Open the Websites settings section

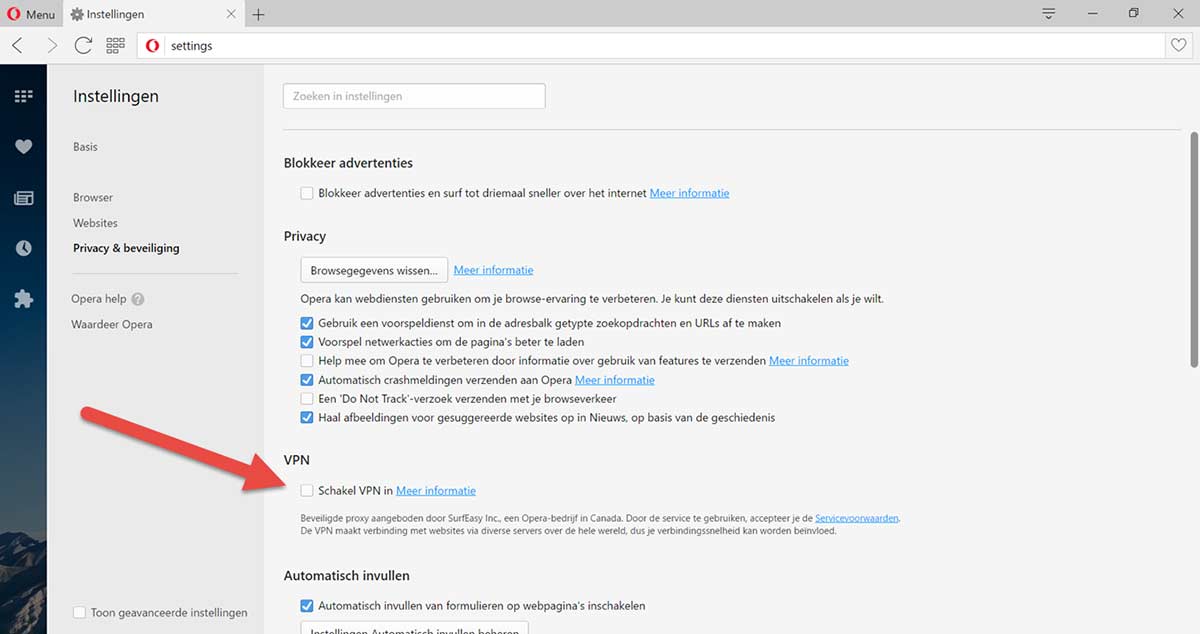pyautogui.click(x=95, y=223)
